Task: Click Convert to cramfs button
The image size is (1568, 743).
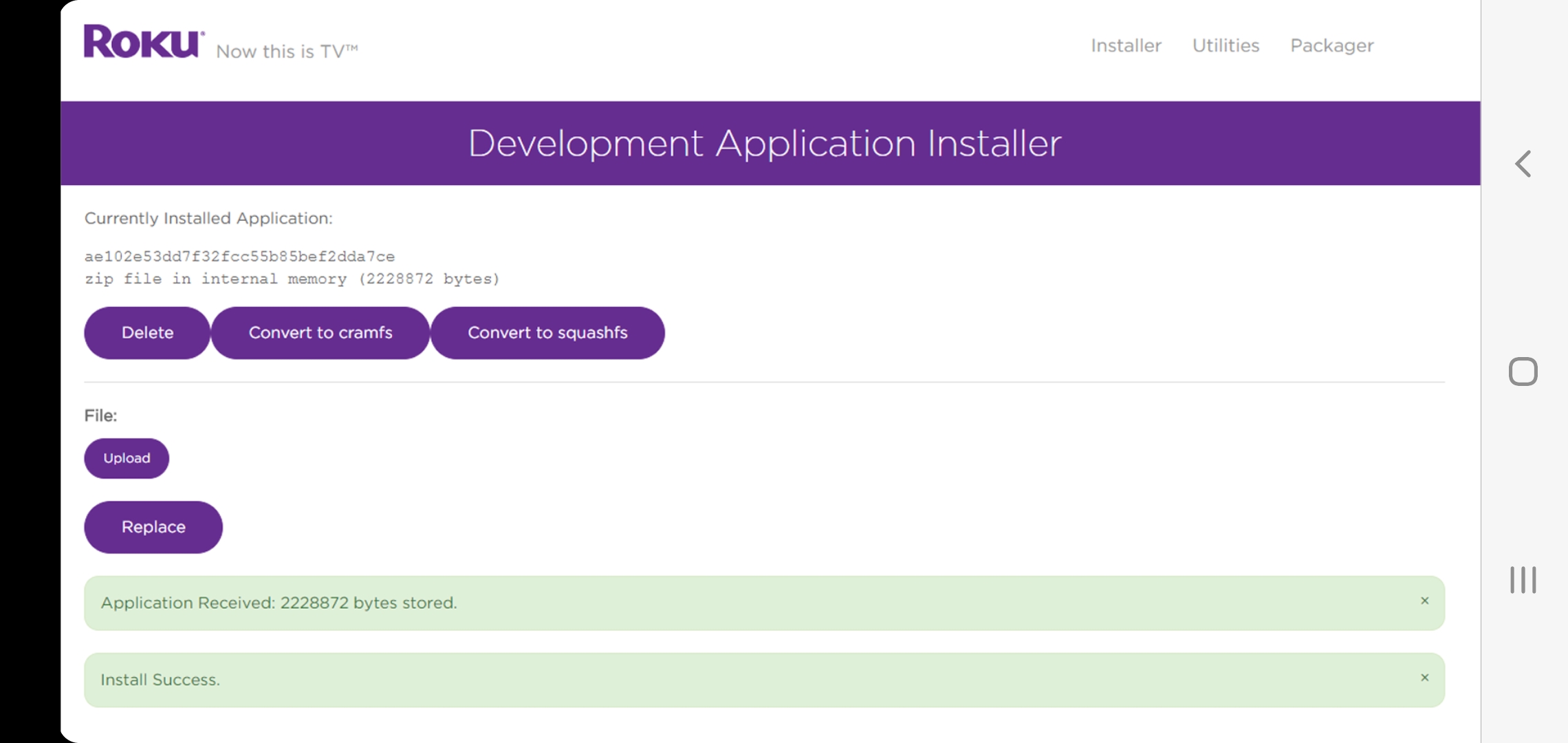Action: 320,333
